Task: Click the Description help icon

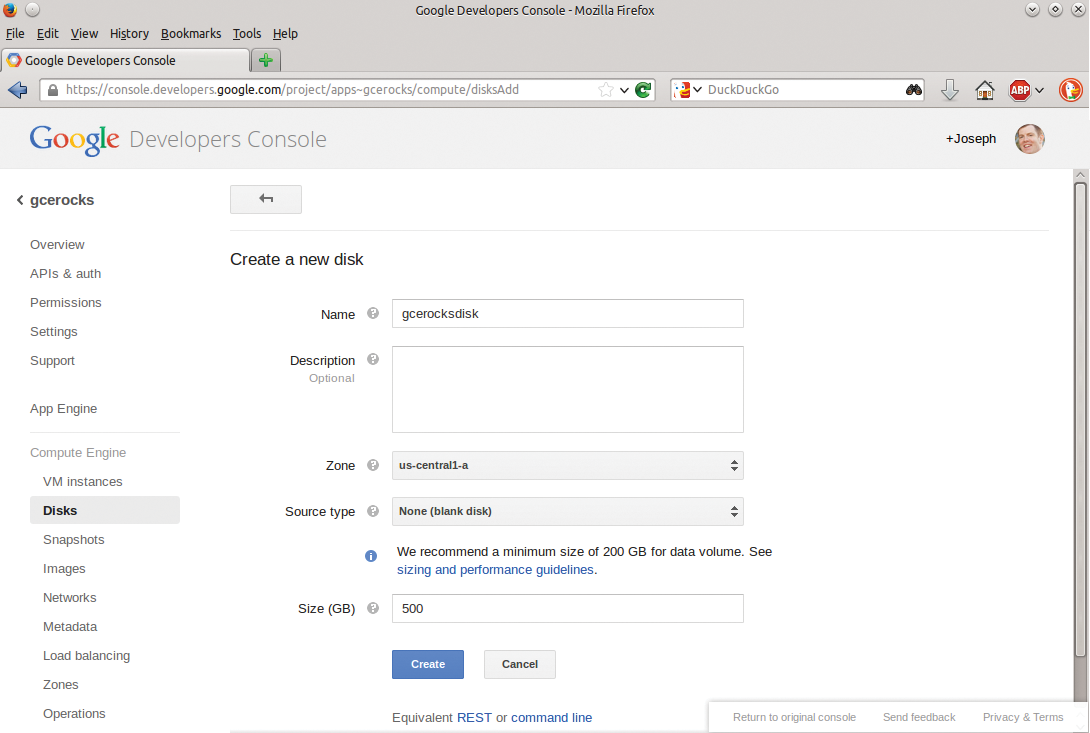Action: [373, 359]
